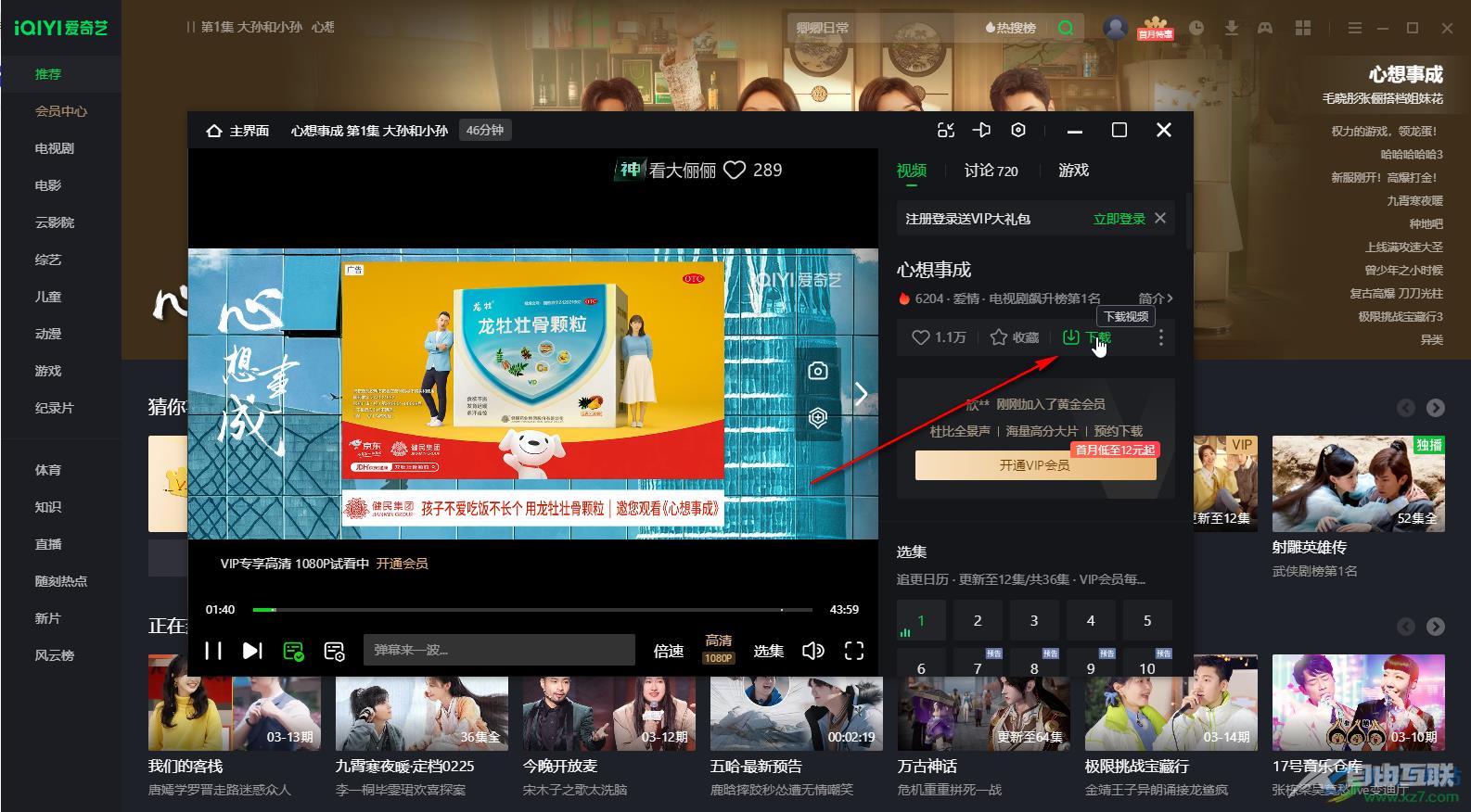This screenshot has height=812, width=1471.
Task: Click the green search magnifier icon
Action: pos(1066,28)
